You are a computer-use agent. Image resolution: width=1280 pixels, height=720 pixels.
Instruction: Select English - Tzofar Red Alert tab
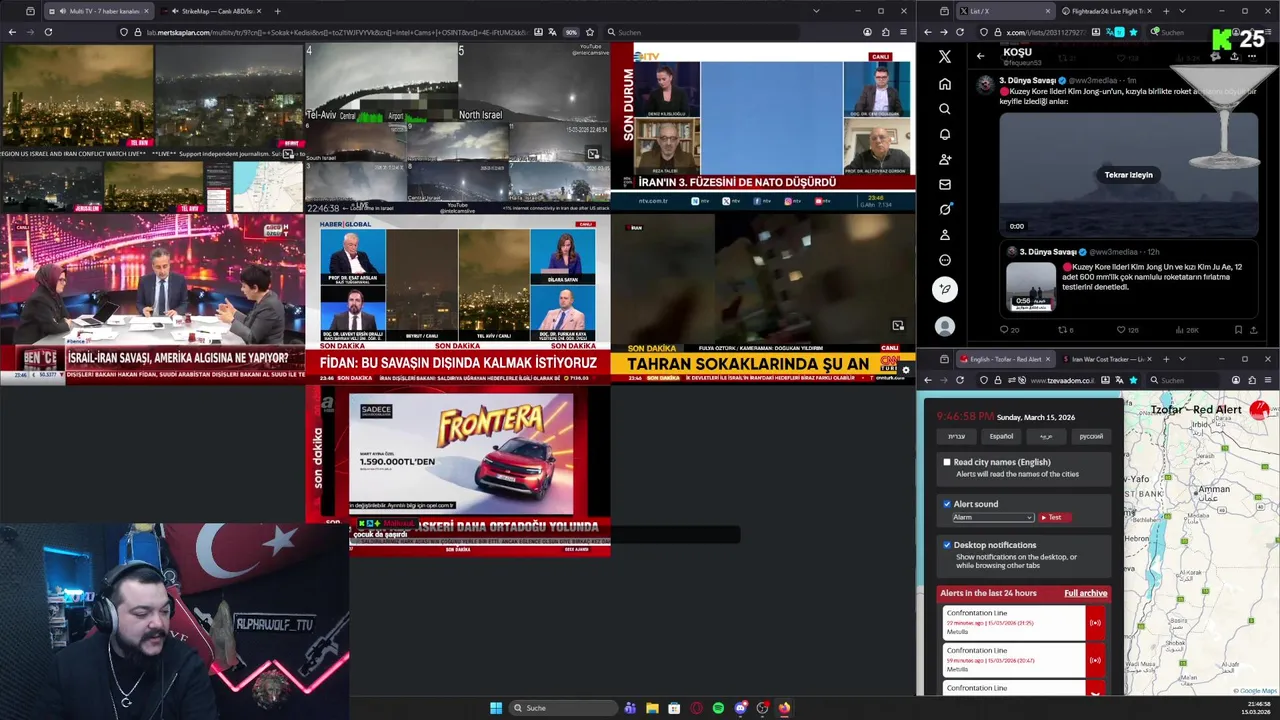[x=1006, y=359]
